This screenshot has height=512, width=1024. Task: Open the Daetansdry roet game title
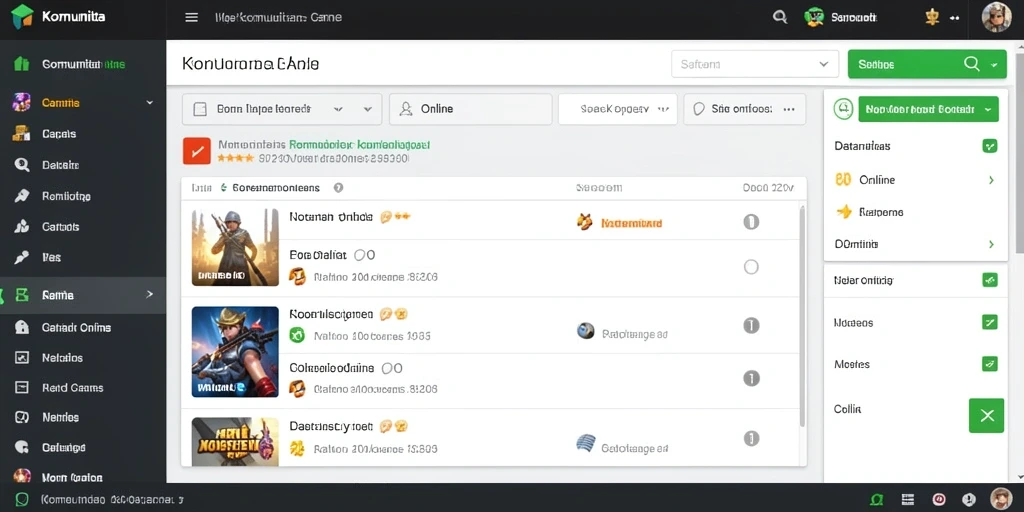click(331, 426)
